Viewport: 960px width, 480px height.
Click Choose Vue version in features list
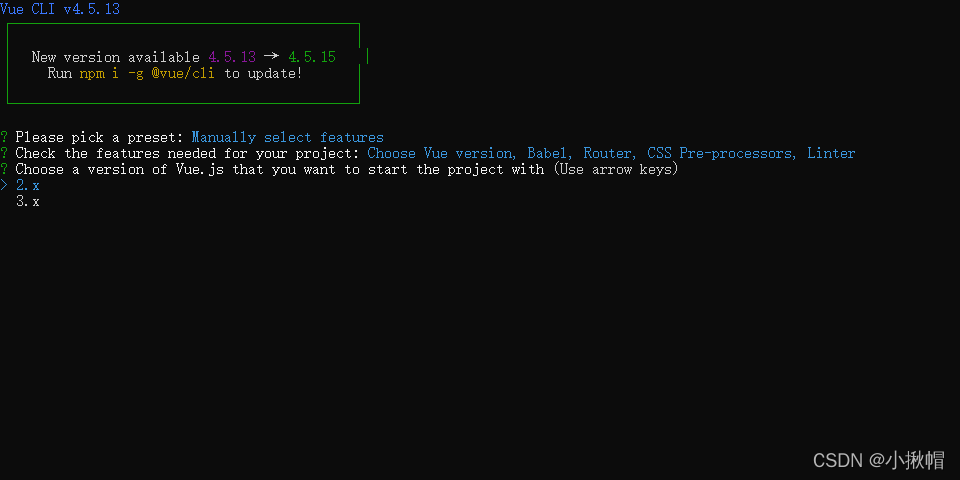click(x=440, y=153)
